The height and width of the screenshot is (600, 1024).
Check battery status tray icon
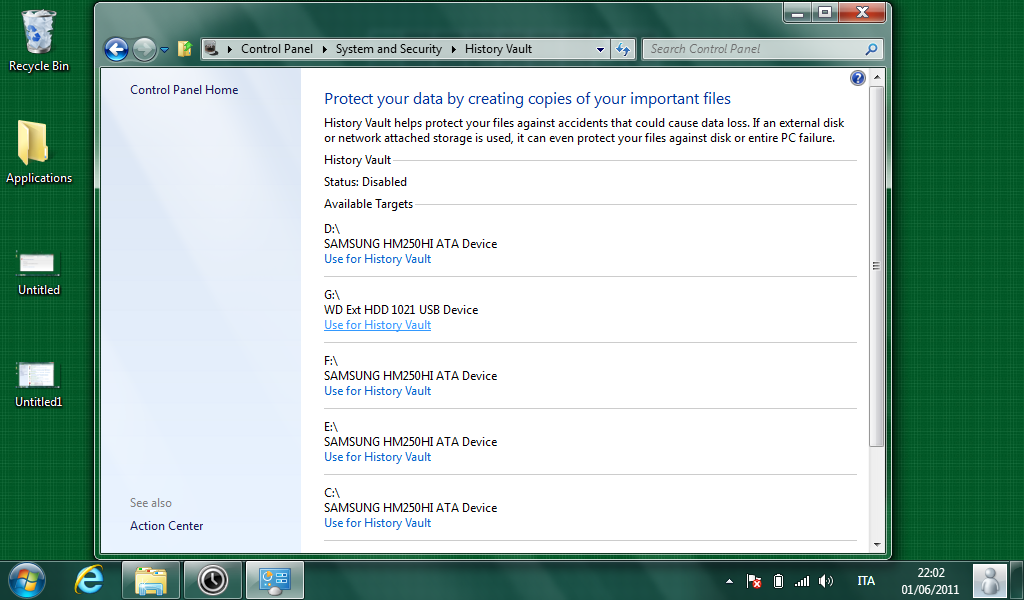coord(778,581)
